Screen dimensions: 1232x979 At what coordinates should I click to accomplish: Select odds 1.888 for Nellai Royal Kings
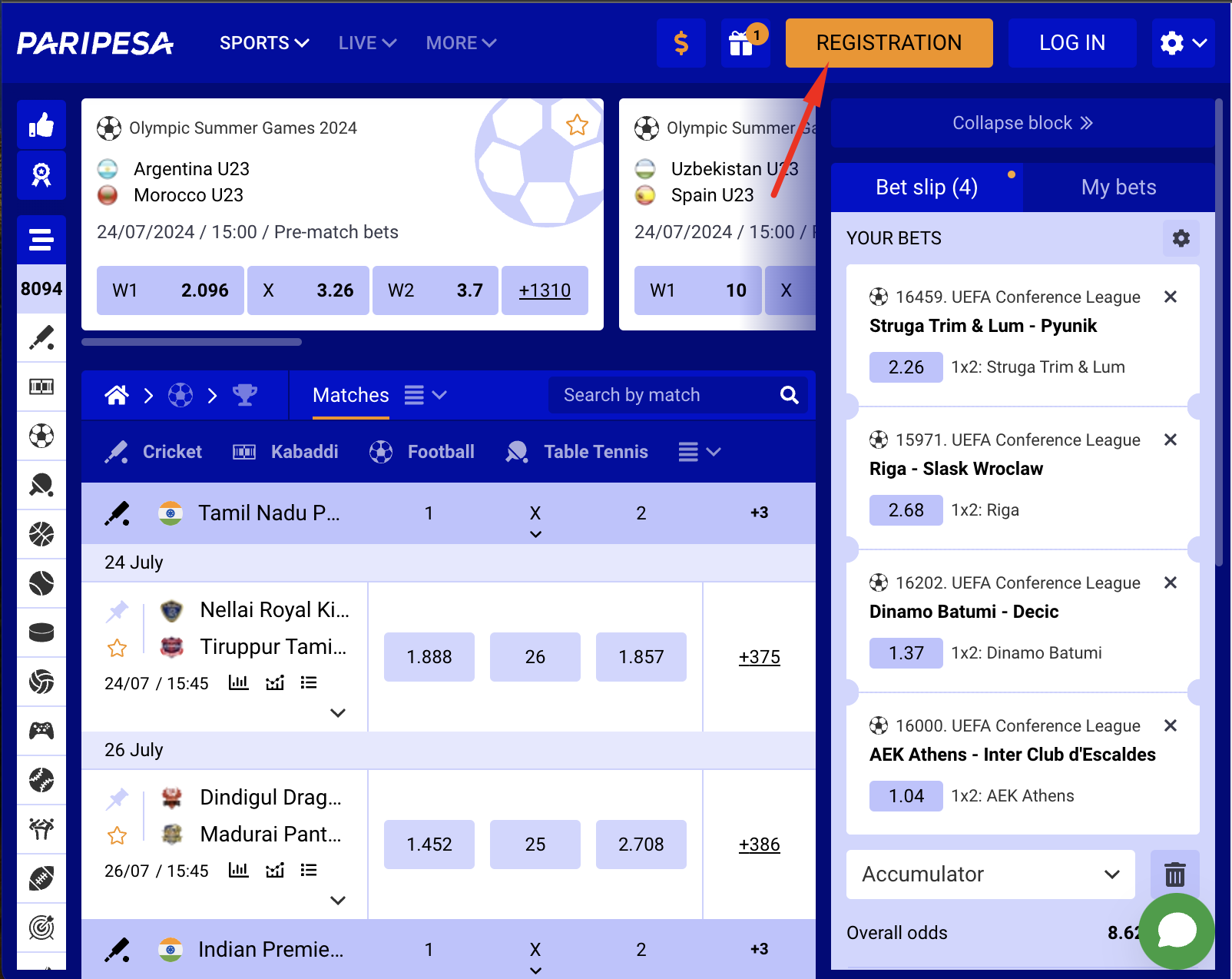429,657
